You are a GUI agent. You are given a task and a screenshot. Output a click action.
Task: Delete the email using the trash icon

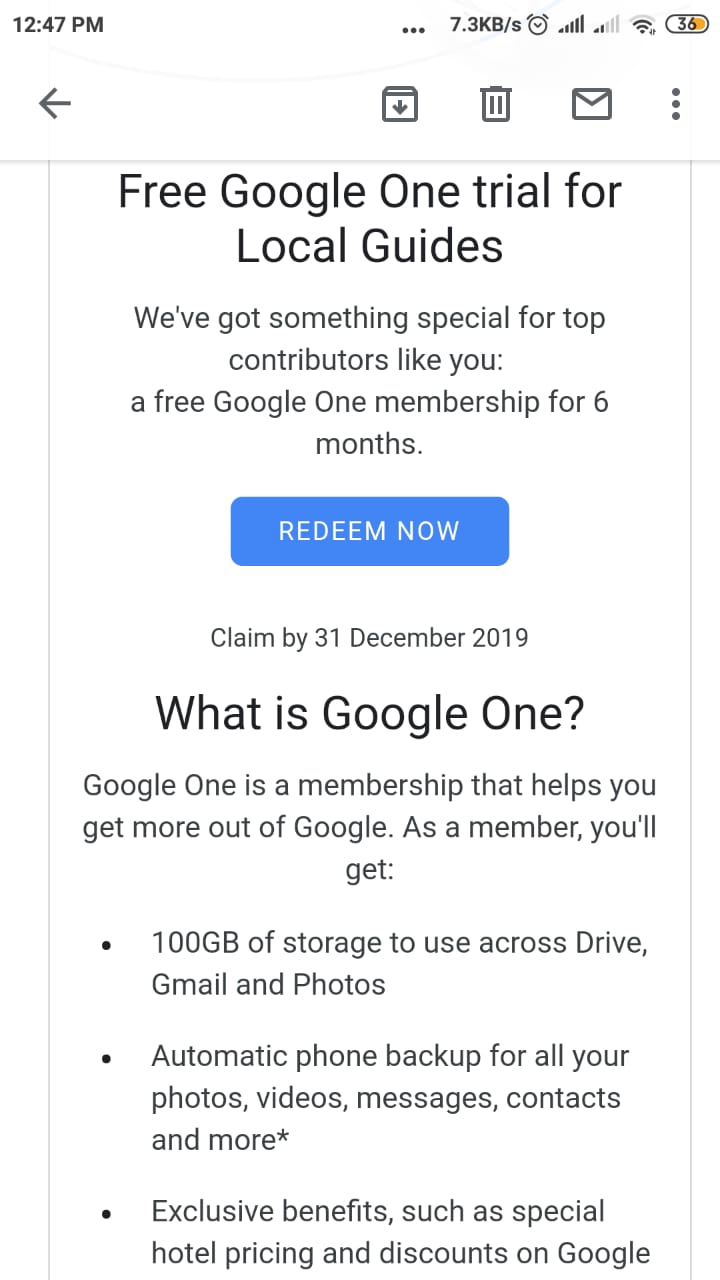click(x=495, y=103)
